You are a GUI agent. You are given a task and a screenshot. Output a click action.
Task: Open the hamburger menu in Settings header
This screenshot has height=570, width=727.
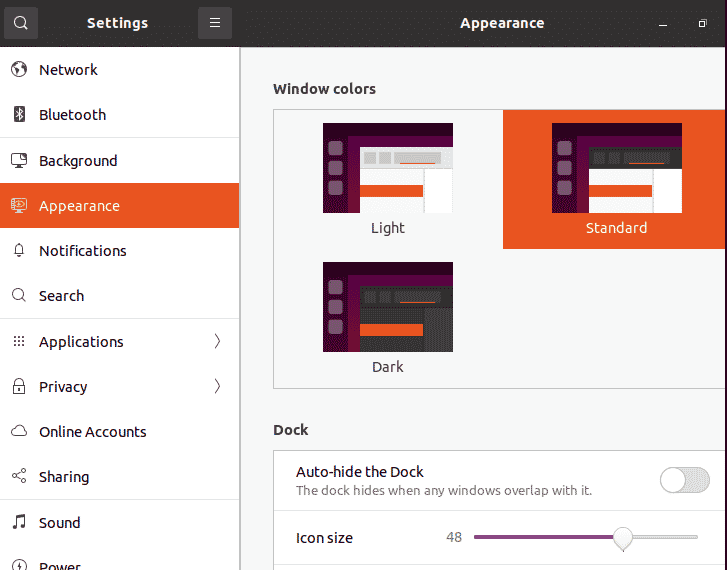click(x=215, y=23)
